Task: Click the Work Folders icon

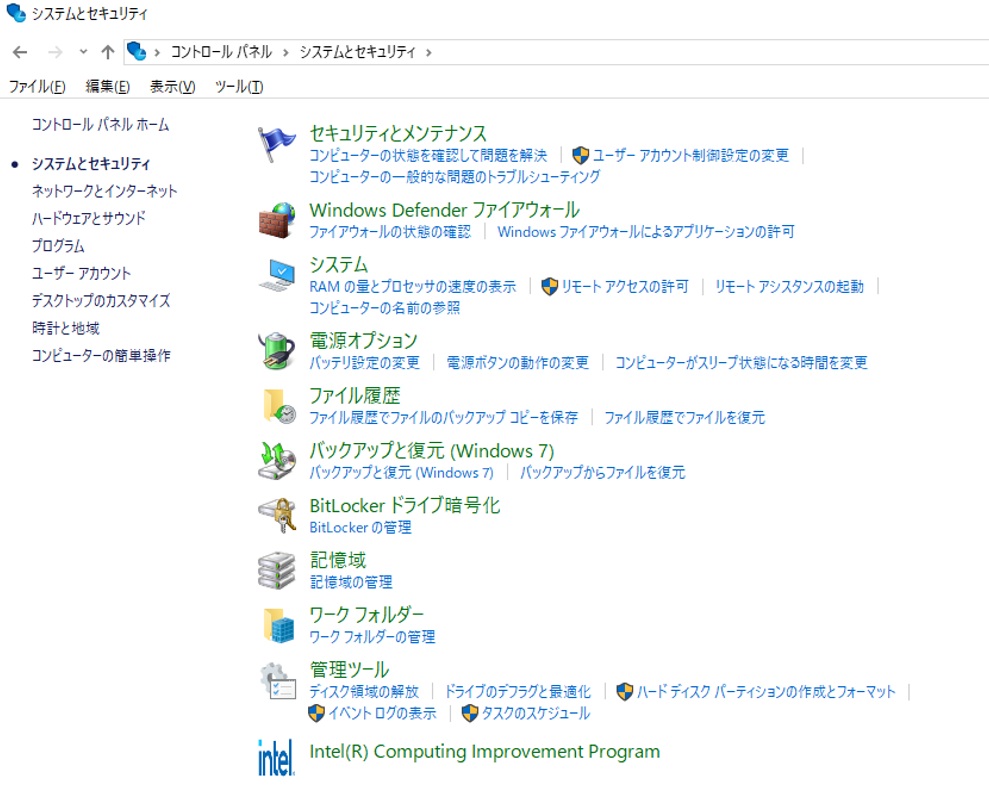Action: click(278, 625)
